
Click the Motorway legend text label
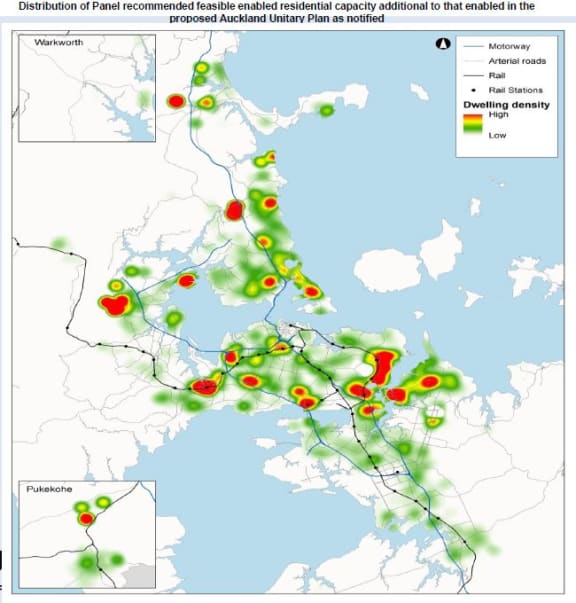coord(509,46)
